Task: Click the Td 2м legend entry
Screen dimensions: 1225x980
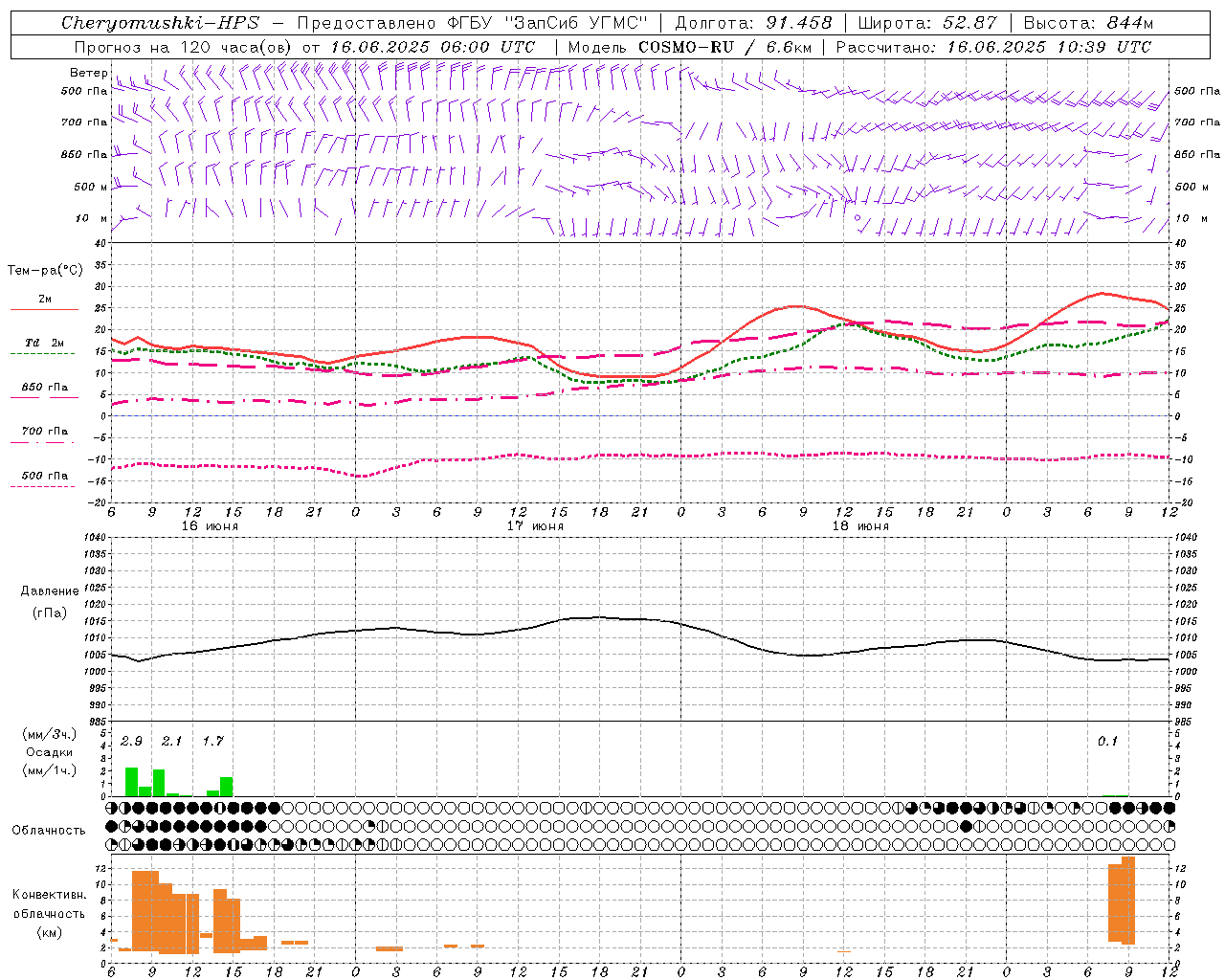Action: [44, 343]
